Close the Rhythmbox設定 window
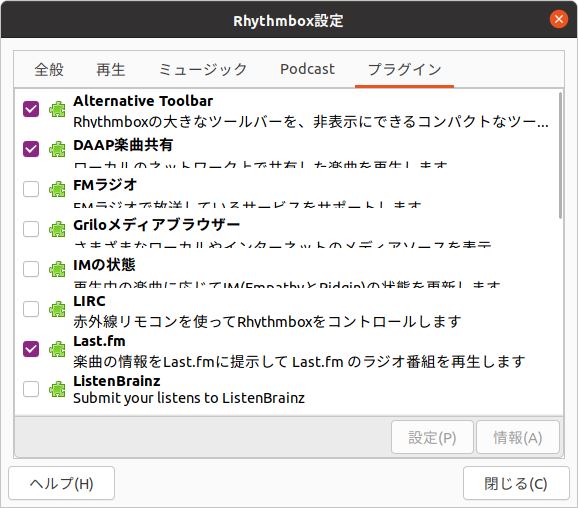Image resolution: width=578 pixels, height=508 pixels. (x=559, y=19)
